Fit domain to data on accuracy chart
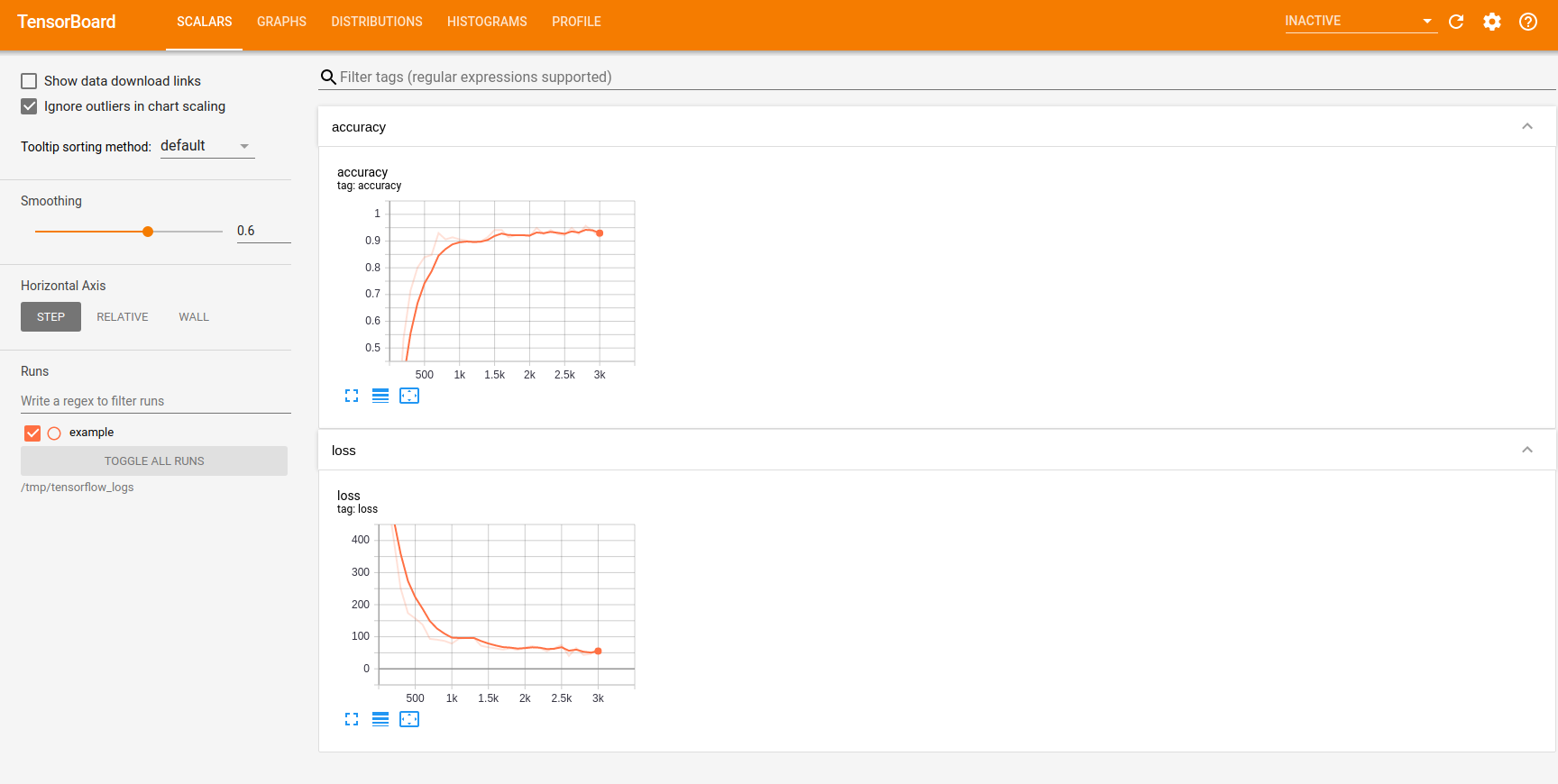This screenshot has height=784, width=1558. (409, 396)
